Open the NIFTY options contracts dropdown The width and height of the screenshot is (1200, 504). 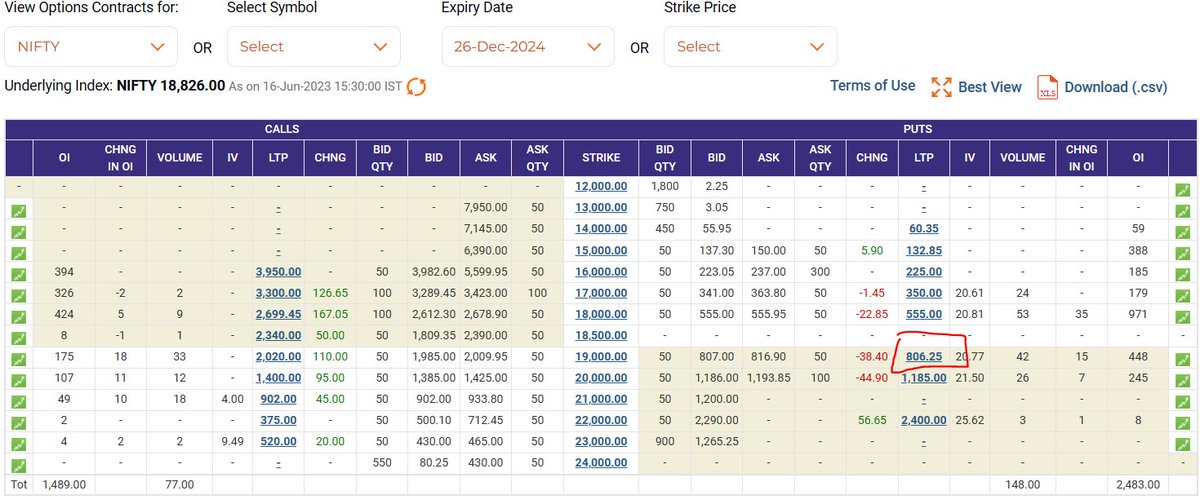(x=91, y=47)
